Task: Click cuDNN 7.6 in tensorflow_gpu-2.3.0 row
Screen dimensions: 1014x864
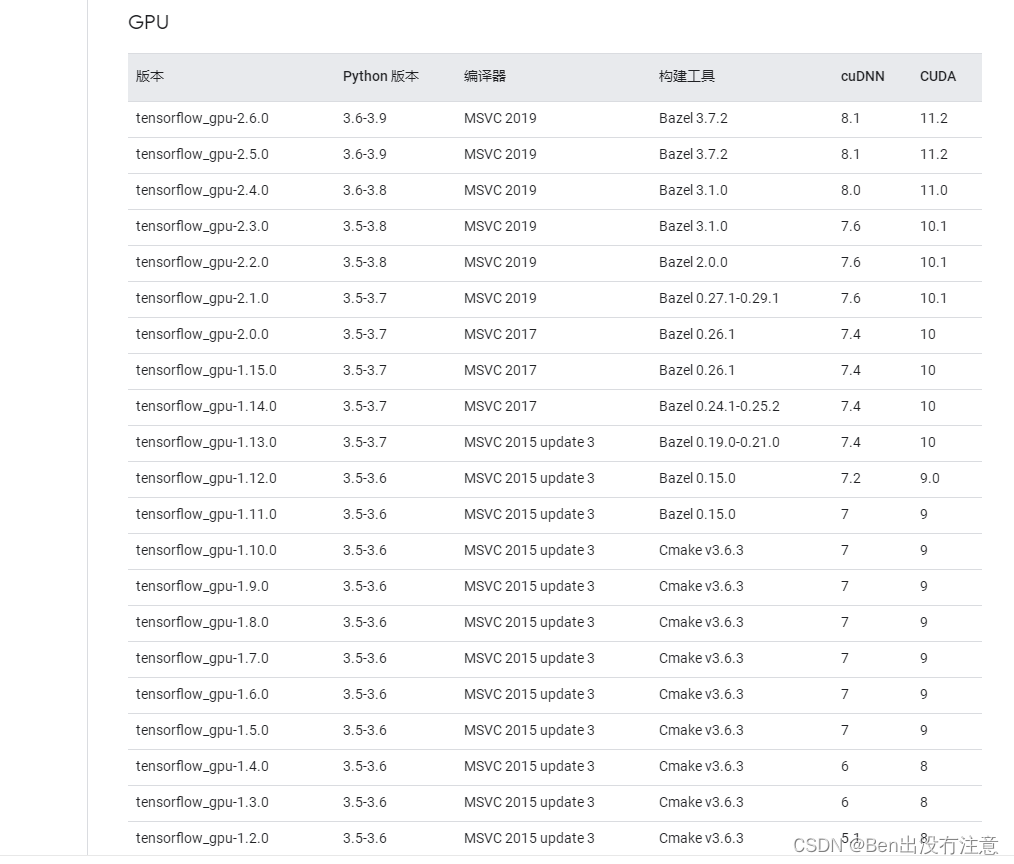Action: pos(850,226)
